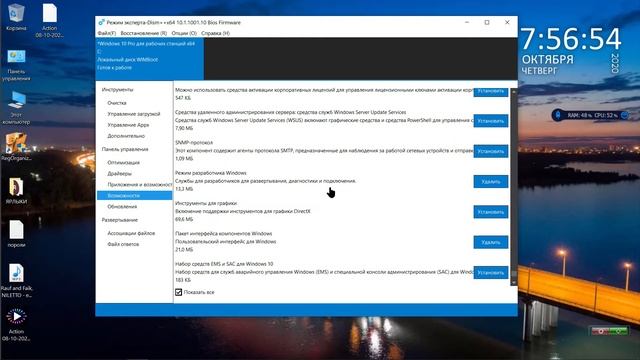This screenshot has width=640, height=360.
Task: Select Дополнительно in the sidebar
Action: (126, 136)
